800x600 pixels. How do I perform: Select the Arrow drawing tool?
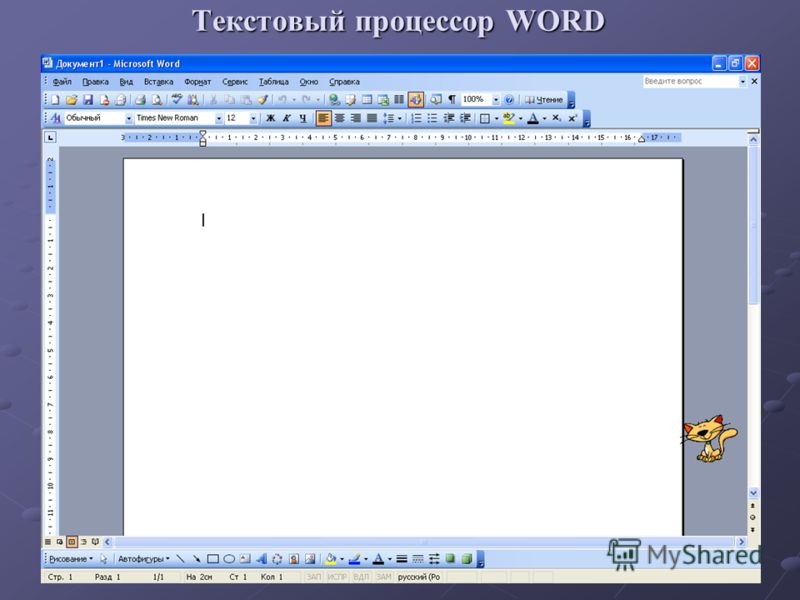coord(196,559)
